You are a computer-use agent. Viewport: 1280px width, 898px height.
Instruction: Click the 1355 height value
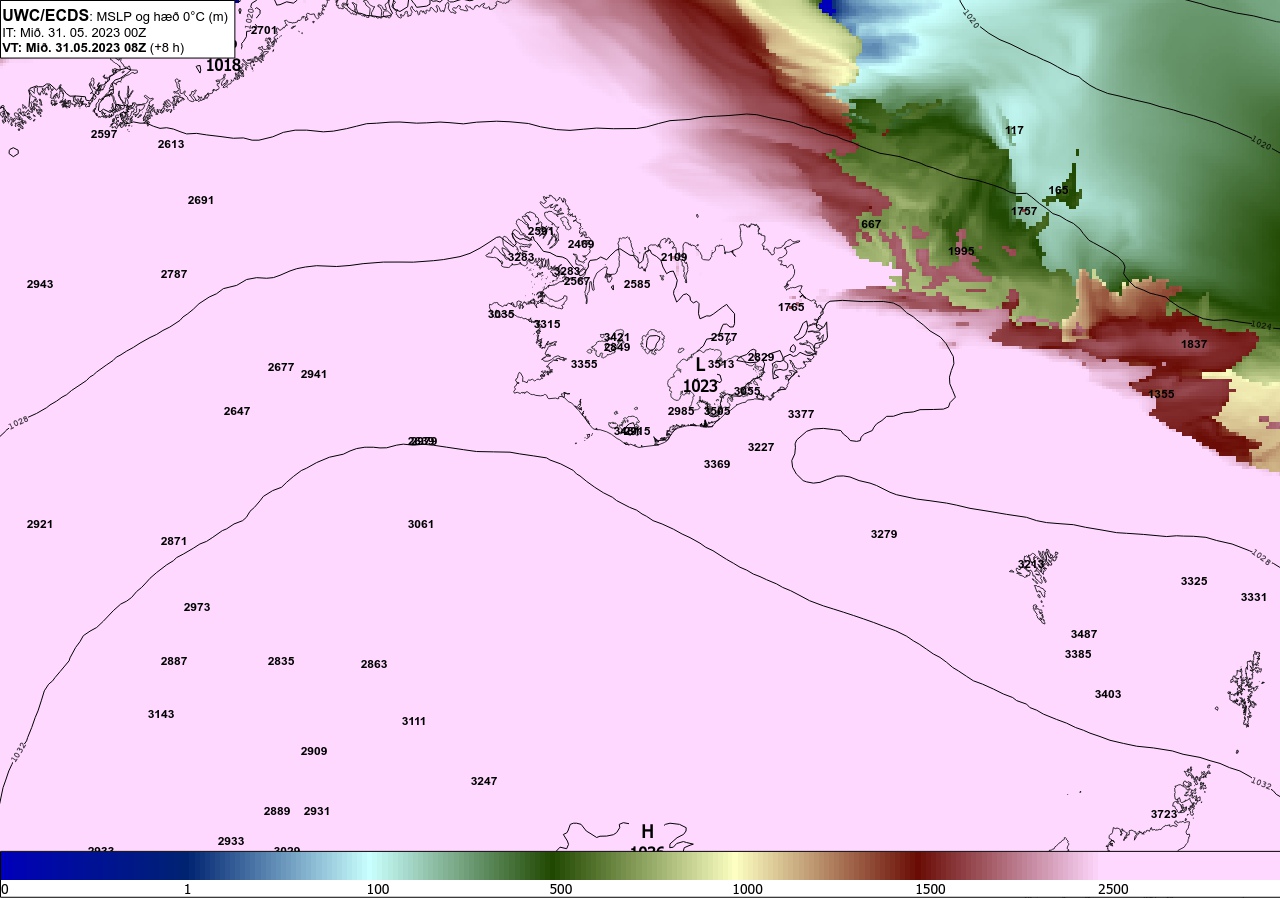(x=1161, y=394)
